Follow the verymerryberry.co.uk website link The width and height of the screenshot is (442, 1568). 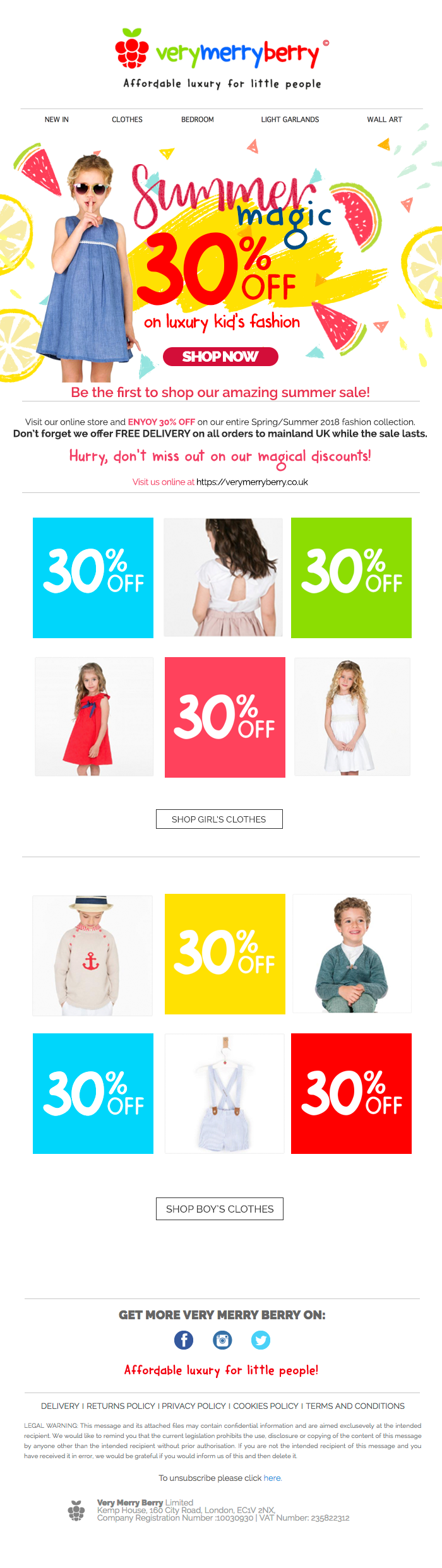click(x=252, y=482)
